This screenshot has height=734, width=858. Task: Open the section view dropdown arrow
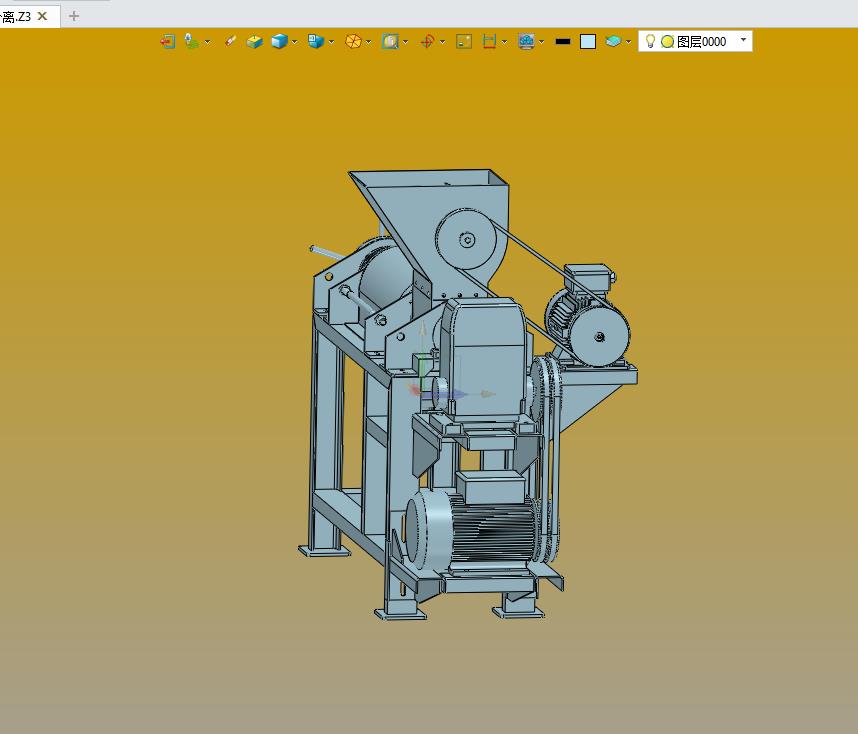(369, 42)
